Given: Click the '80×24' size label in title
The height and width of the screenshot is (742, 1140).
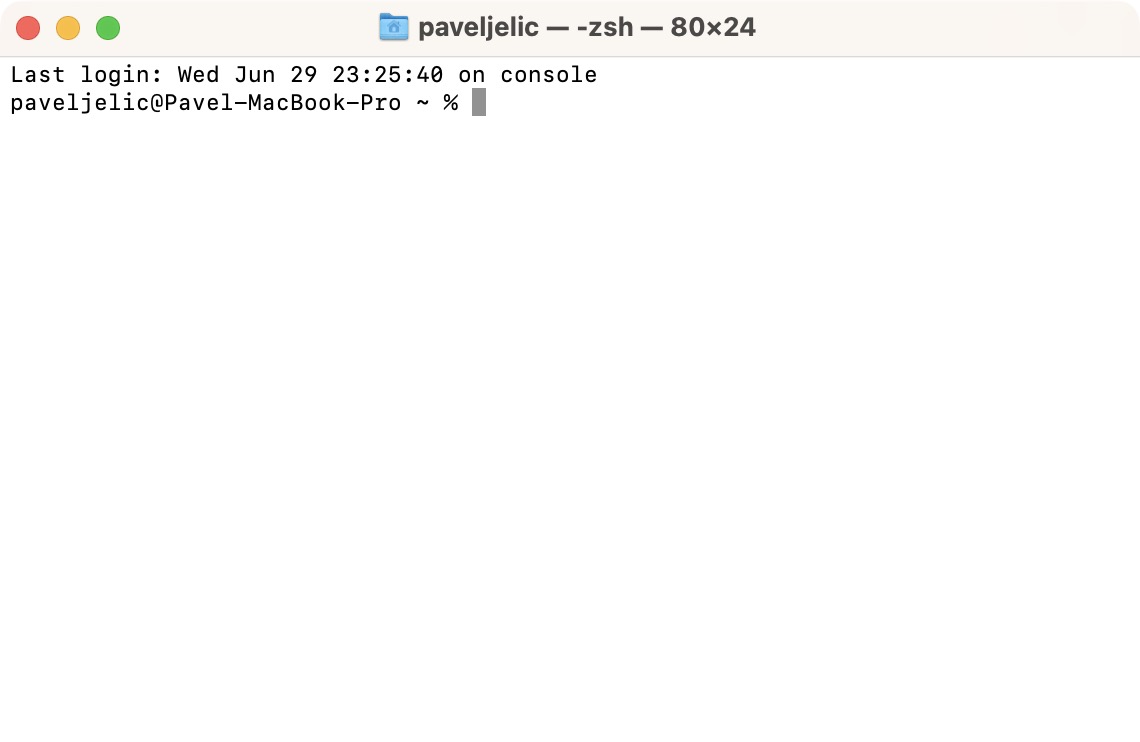Looking at the screenshot, I should click(x=712, y=28).
